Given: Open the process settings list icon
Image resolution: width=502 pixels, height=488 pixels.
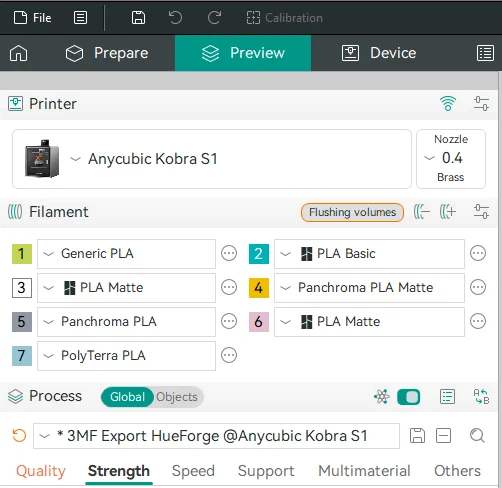Looking at the screenshot, I should pos(447,397).
